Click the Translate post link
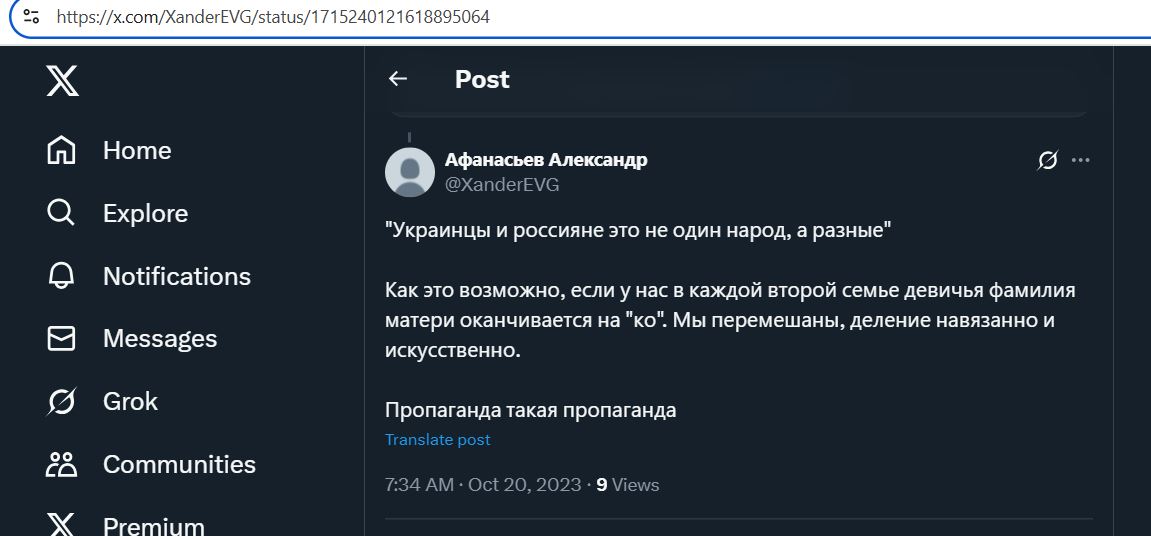1151x536 pixels. [x=437, y=440]
